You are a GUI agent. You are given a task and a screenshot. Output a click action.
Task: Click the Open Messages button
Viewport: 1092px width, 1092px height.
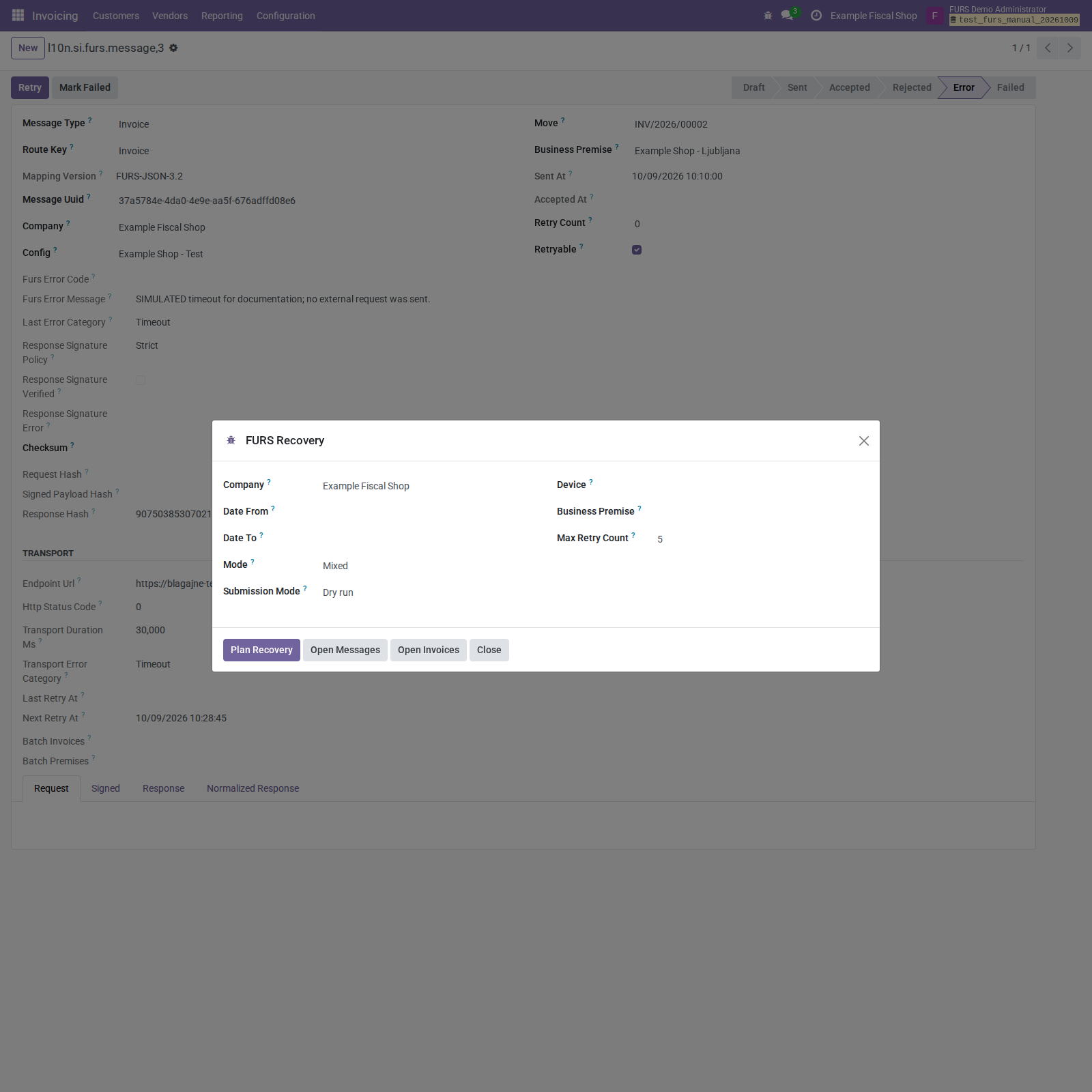[345, 650]
